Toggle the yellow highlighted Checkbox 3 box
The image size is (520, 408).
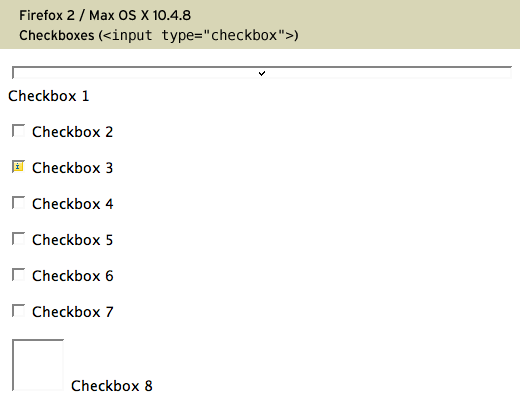click(18, 167)
